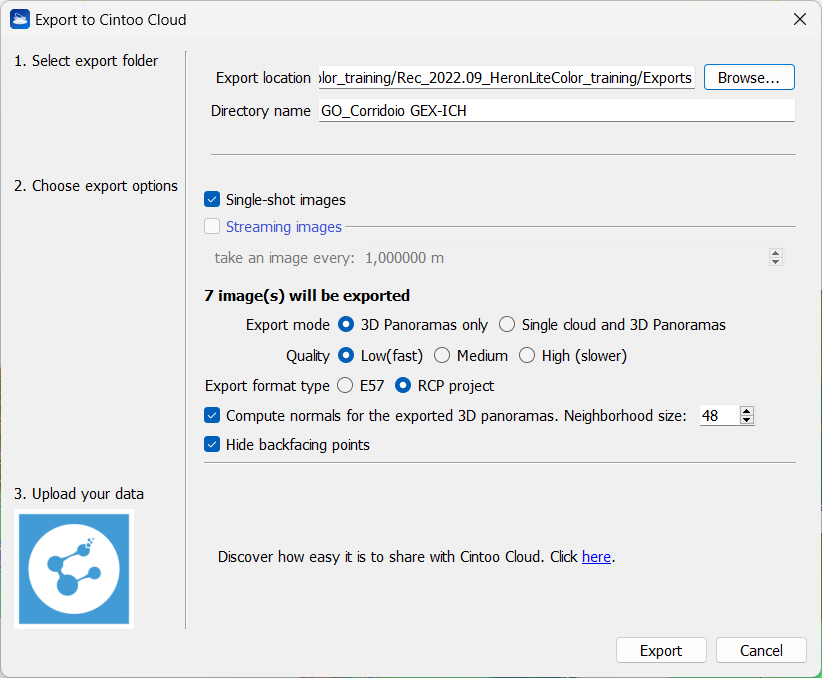Select 3D Panoramas only export mode
The image size is (822, 678).
tap(347, 325)
